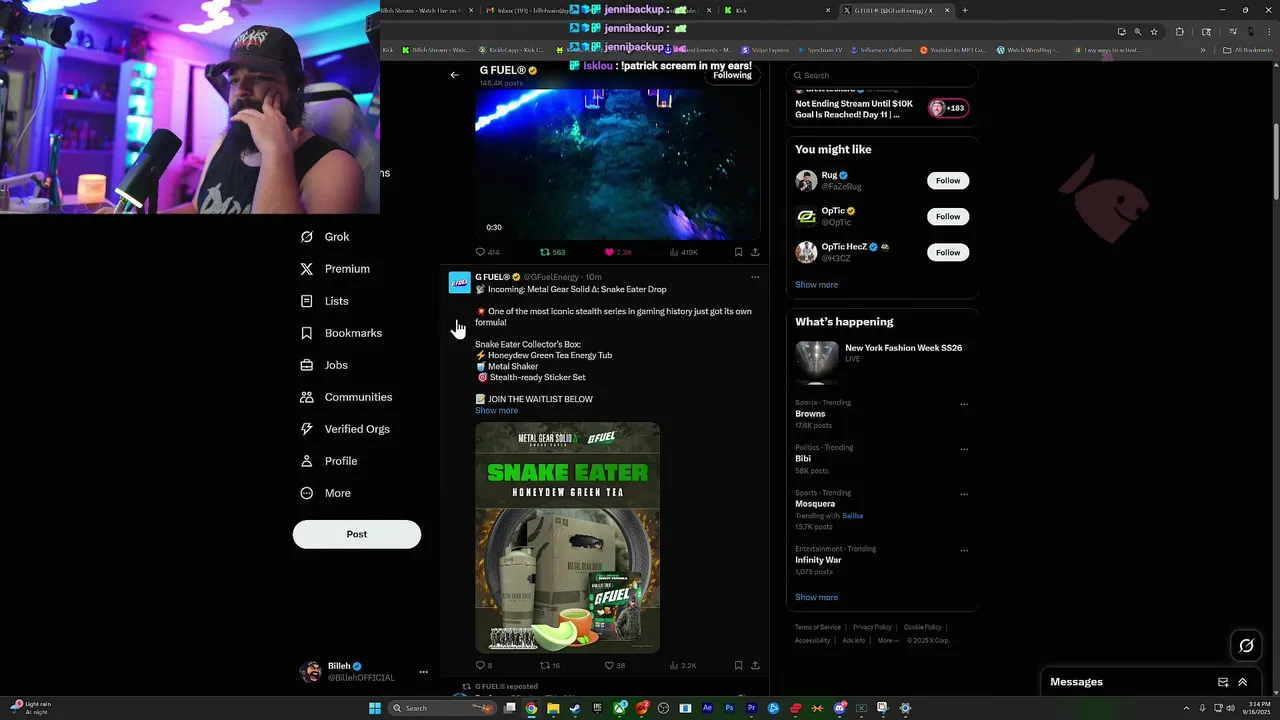Follow OpTic HecZ @H3CZ
Screen dimensions: 1280x720
click(x=948, y=253)
